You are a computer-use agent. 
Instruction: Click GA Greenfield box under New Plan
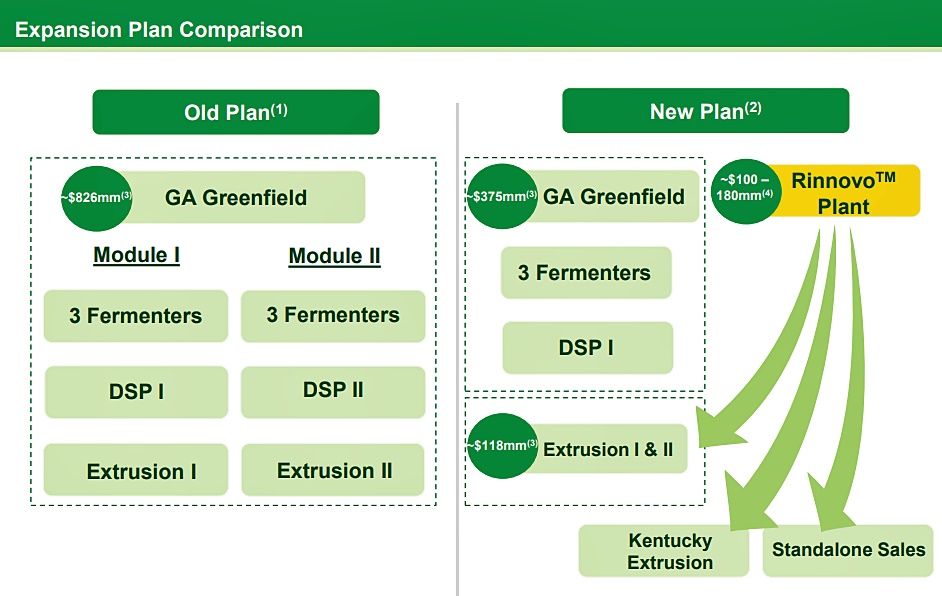pos(614,196)
